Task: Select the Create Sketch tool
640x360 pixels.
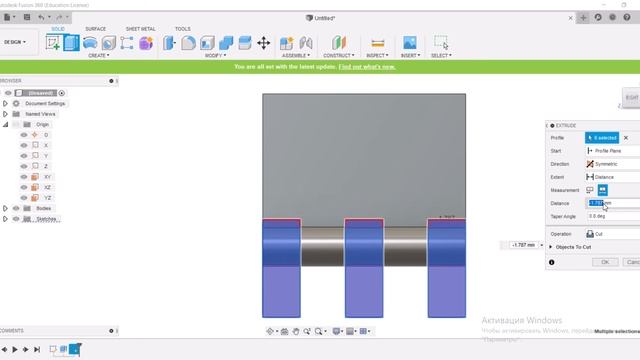Action: coord(53,43)
